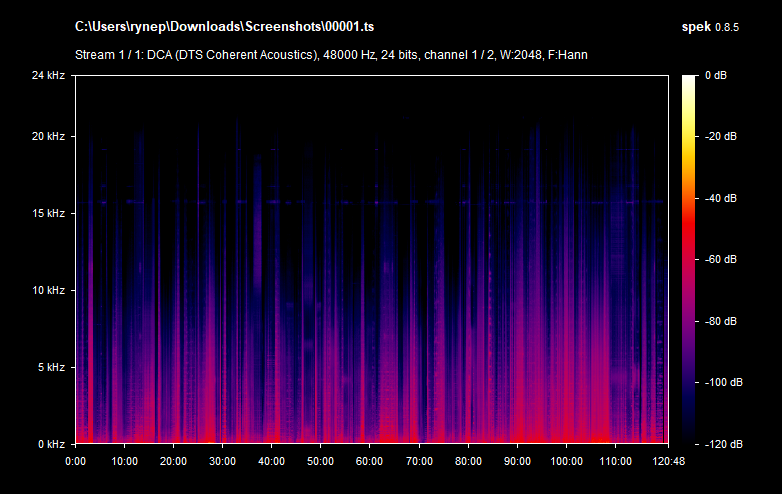Click the 30:00 time axis marker

(221, 461)
